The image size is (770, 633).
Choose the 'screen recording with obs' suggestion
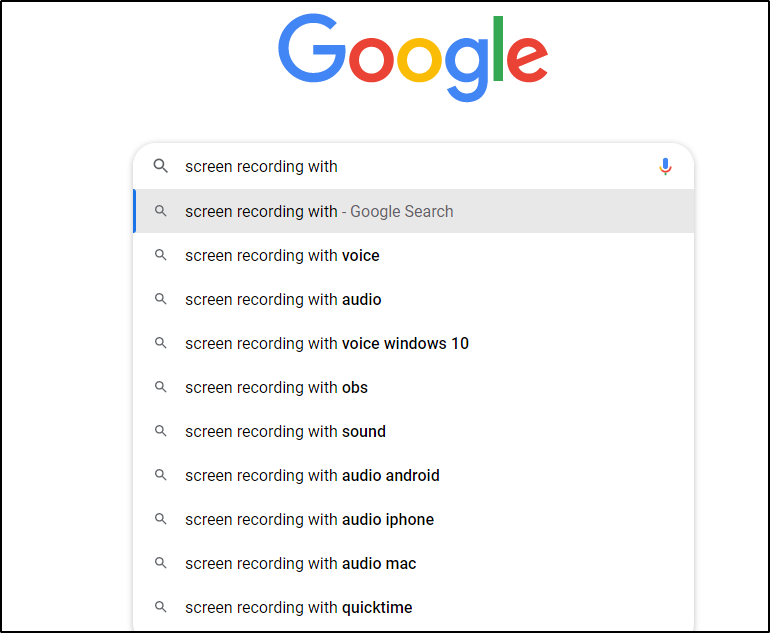[x=276, y=387]
